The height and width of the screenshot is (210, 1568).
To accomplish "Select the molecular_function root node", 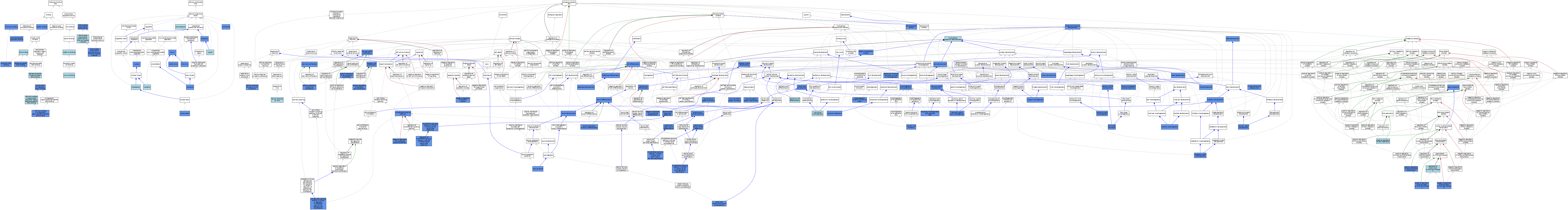I will click(55, 3).
